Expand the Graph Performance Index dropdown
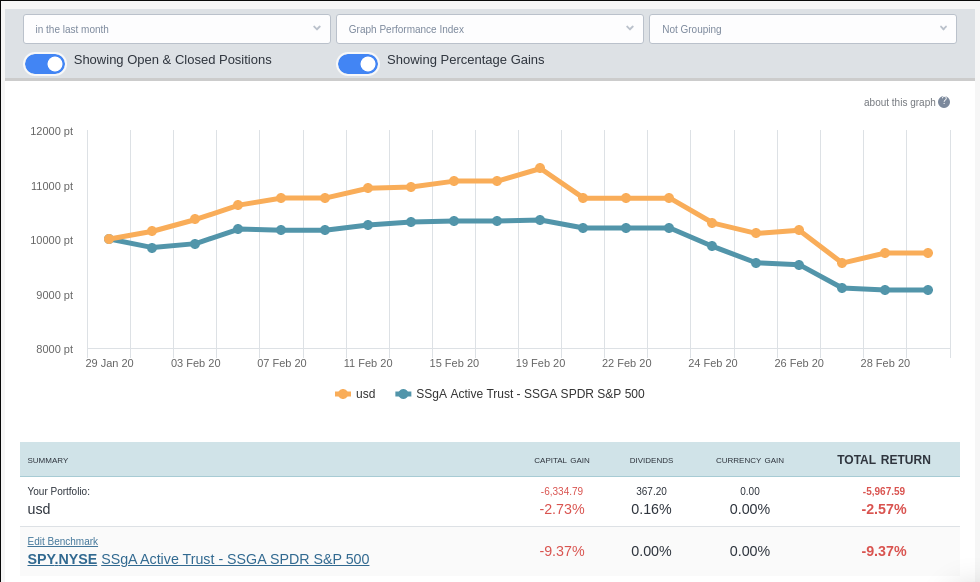 click(490, 29)
